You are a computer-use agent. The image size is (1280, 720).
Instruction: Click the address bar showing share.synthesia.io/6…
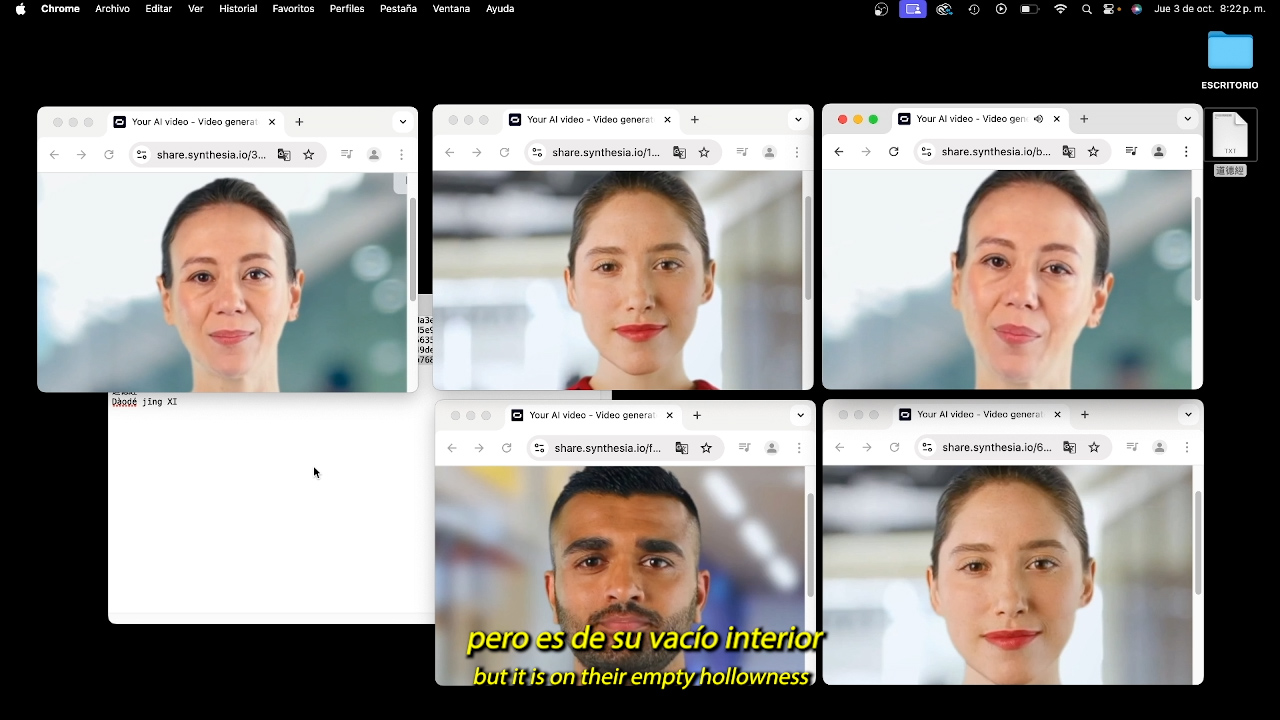click(996, 448)
